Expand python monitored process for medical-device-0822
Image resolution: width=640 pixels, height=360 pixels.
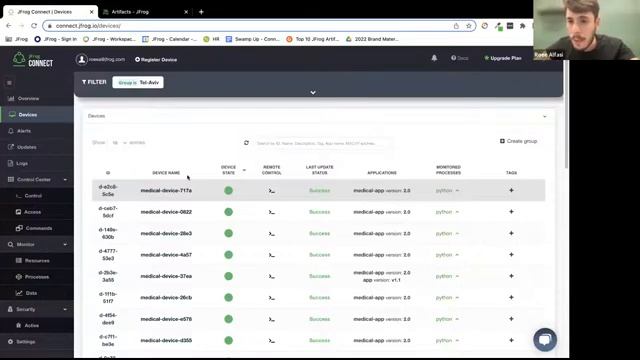click(x=457, y=212)
